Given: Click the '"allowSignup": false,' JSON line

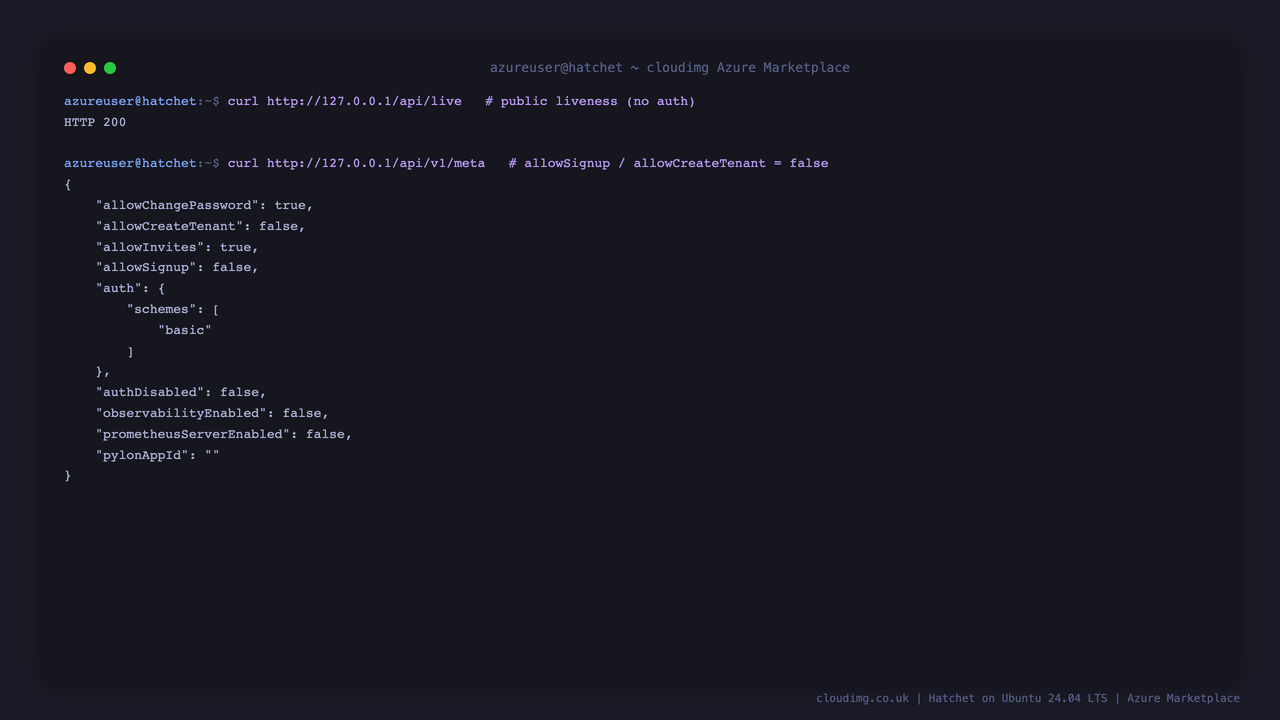Looking at the screenshot, I should tap(177, 267).
